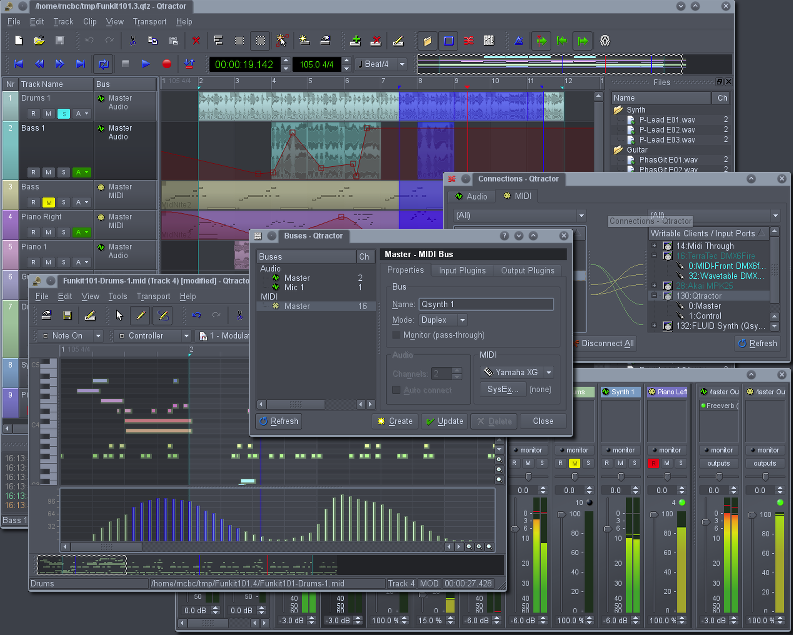The image size is (793, 635).
Task: Open the Mode Duplex dropdown in Buses
Action: click(443, 320)
